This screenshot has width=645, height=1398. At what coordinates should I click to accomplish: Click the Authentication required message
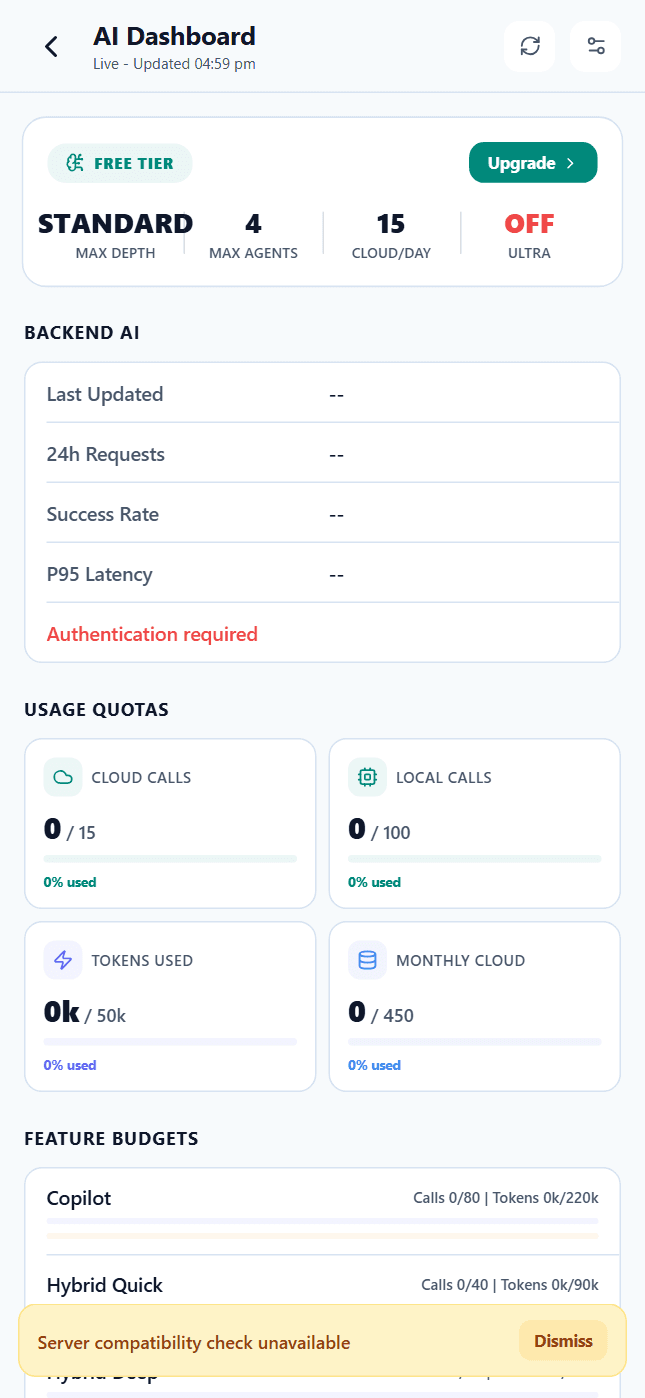[x=152, y=634]
